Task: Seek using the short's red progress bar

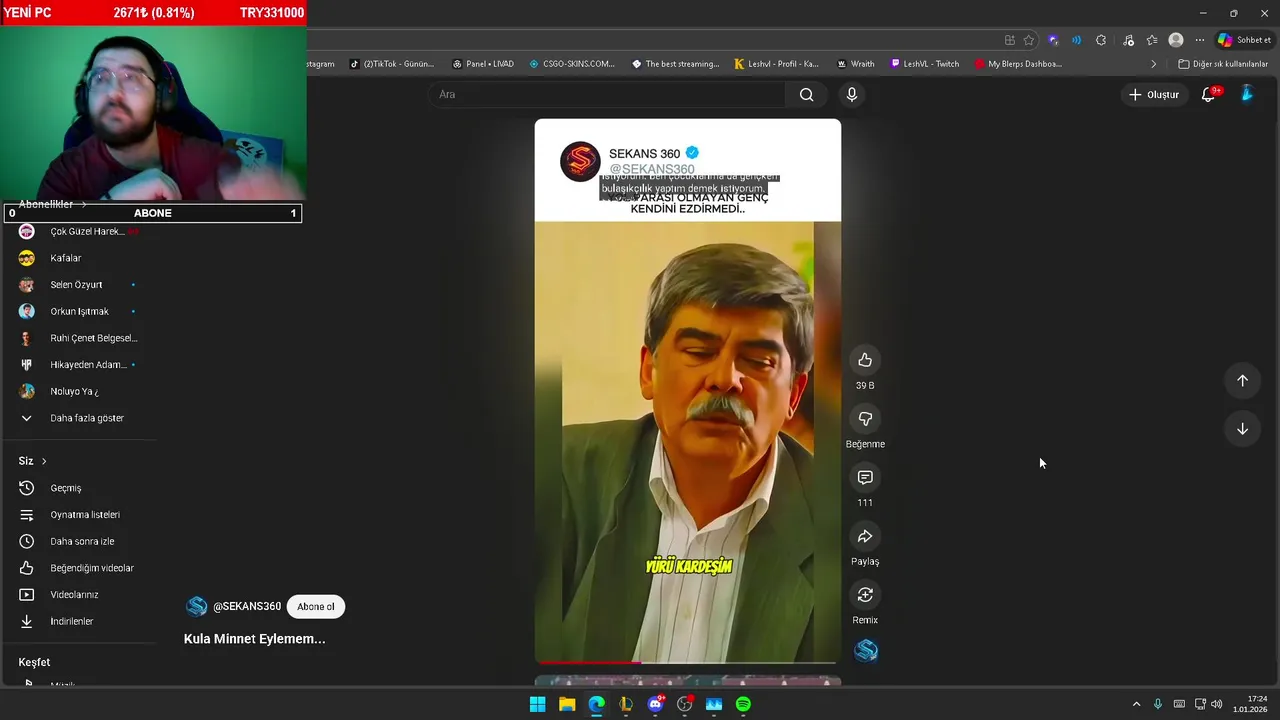Action: (x=687, y=662)
